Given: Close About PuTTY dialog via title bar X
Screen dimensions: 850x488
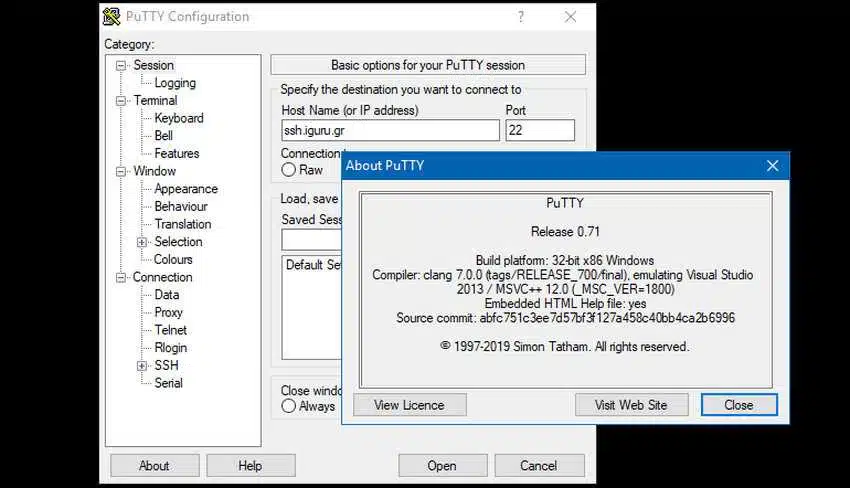Looking at the screenshot, I should [772, 166].
